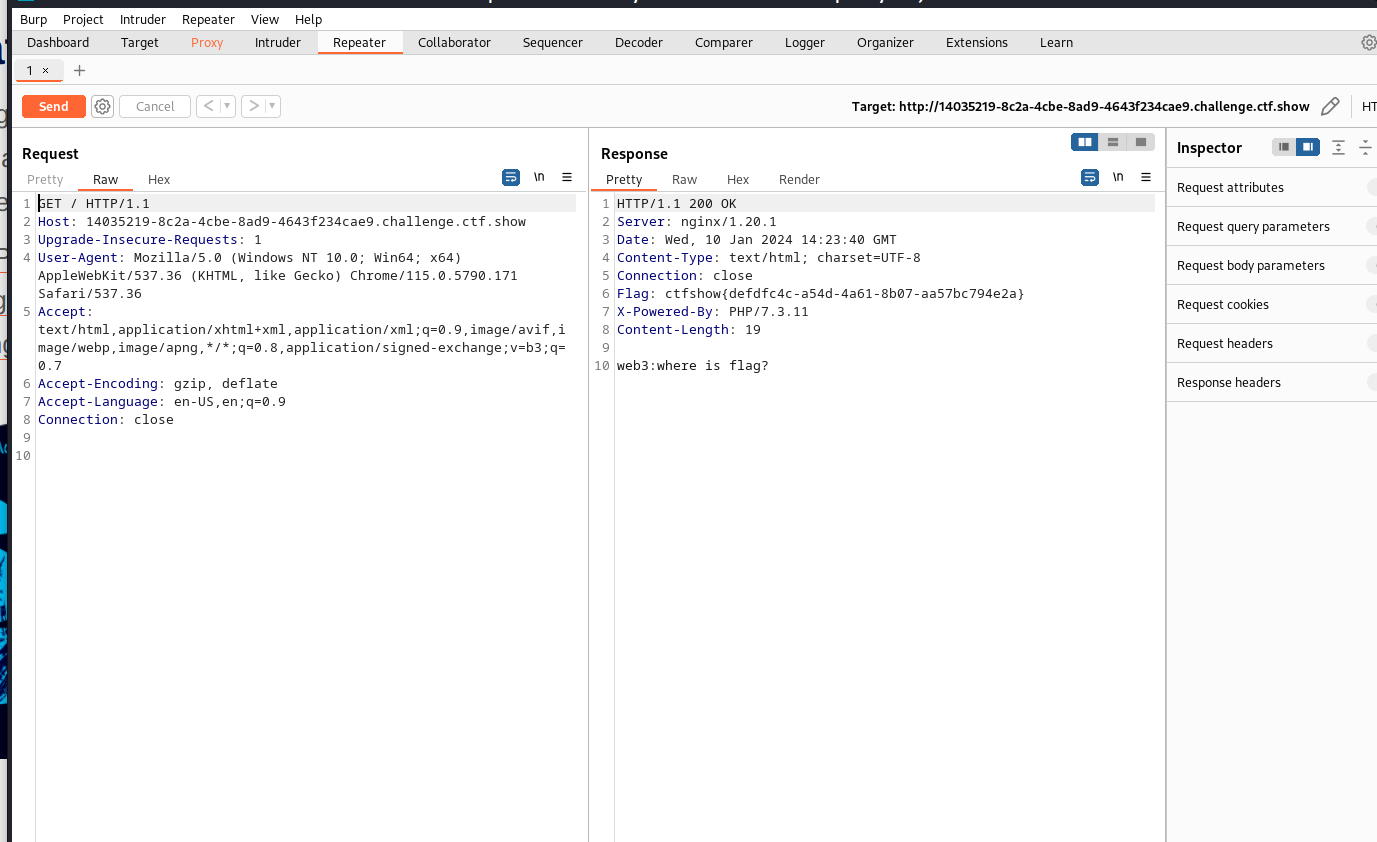Viewport: 1377px width, 842px height.
Task: Switch to the Intruder tool tab
Action: [278, 42]
